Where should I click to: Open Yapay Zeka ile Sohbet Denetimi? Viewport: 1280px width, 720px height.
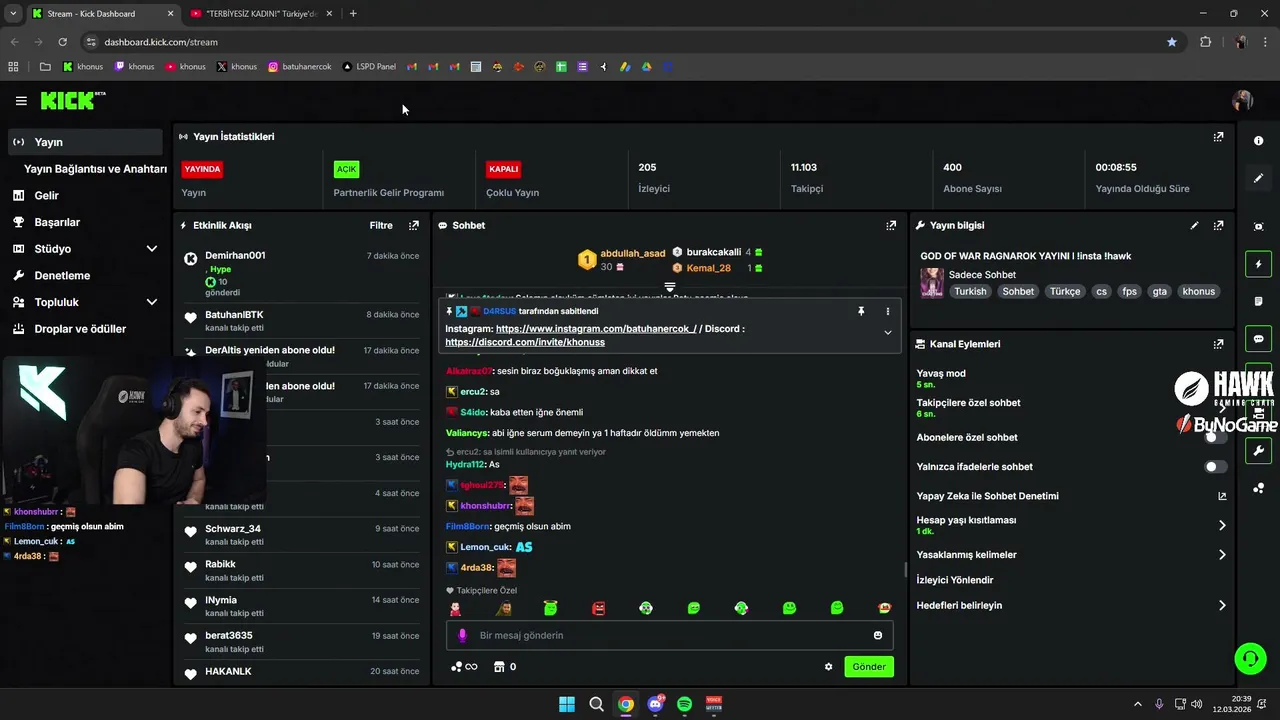click(987, 496)
